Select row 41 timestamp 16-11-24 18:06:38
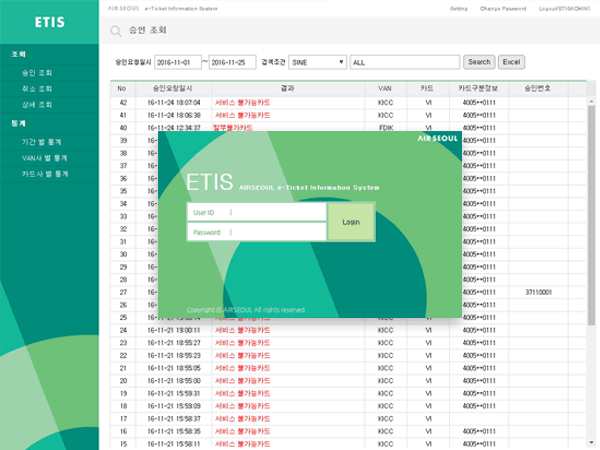600x450 pixels. point(174,115)
